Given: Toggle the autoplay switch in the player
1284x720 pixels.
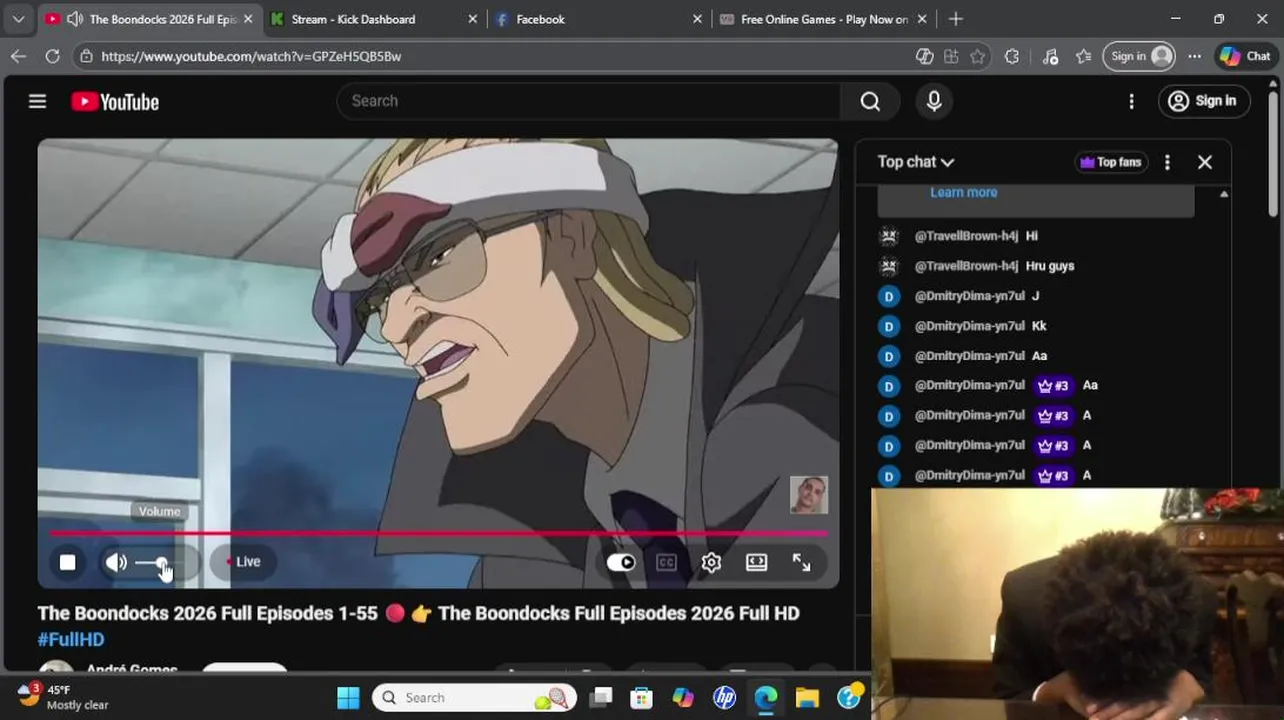Looking at the screenshot, I should (x=621, y=562).
